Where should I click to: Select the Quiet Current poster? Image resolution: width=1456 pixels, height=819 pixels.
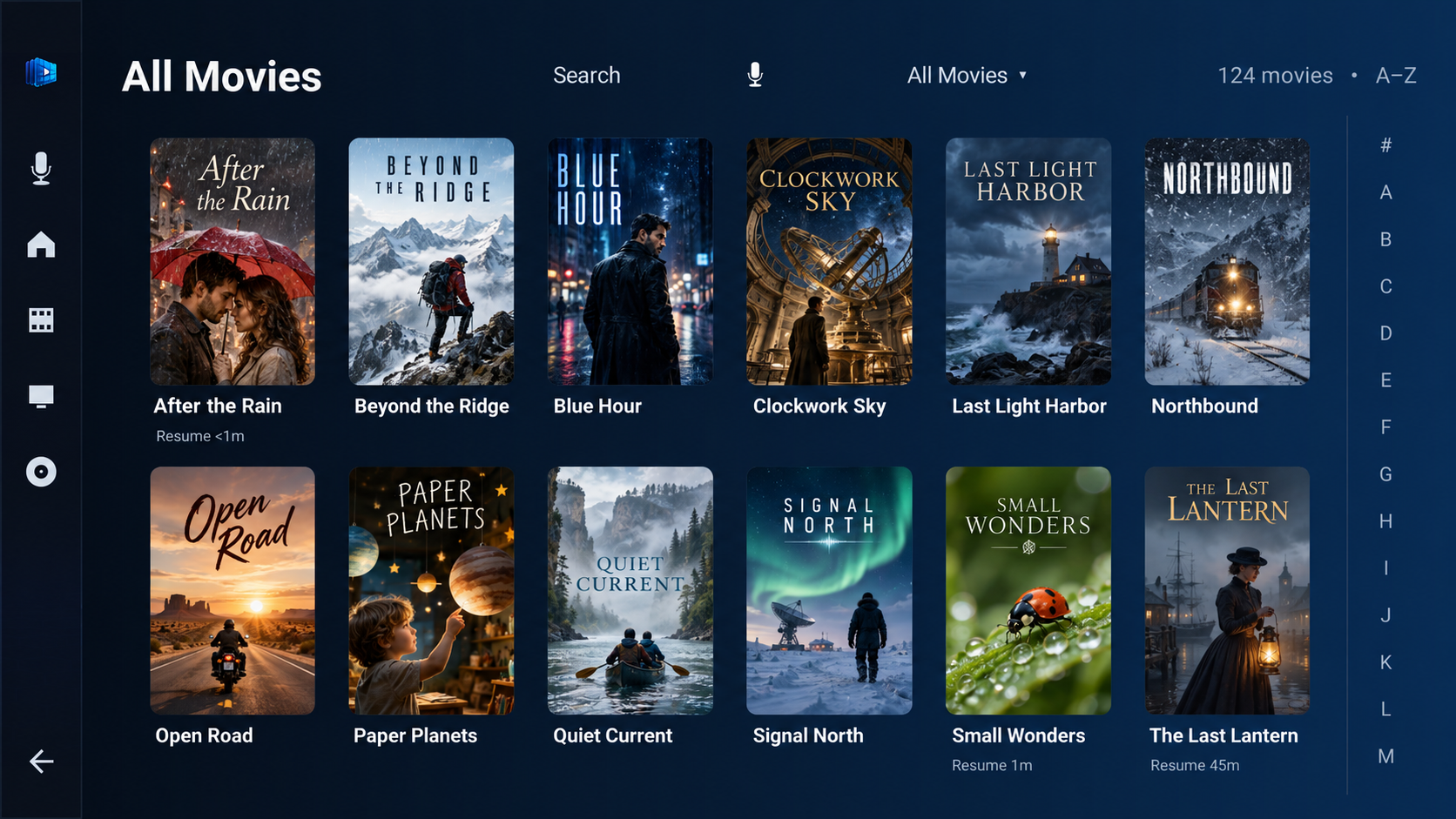click(630, 590)
